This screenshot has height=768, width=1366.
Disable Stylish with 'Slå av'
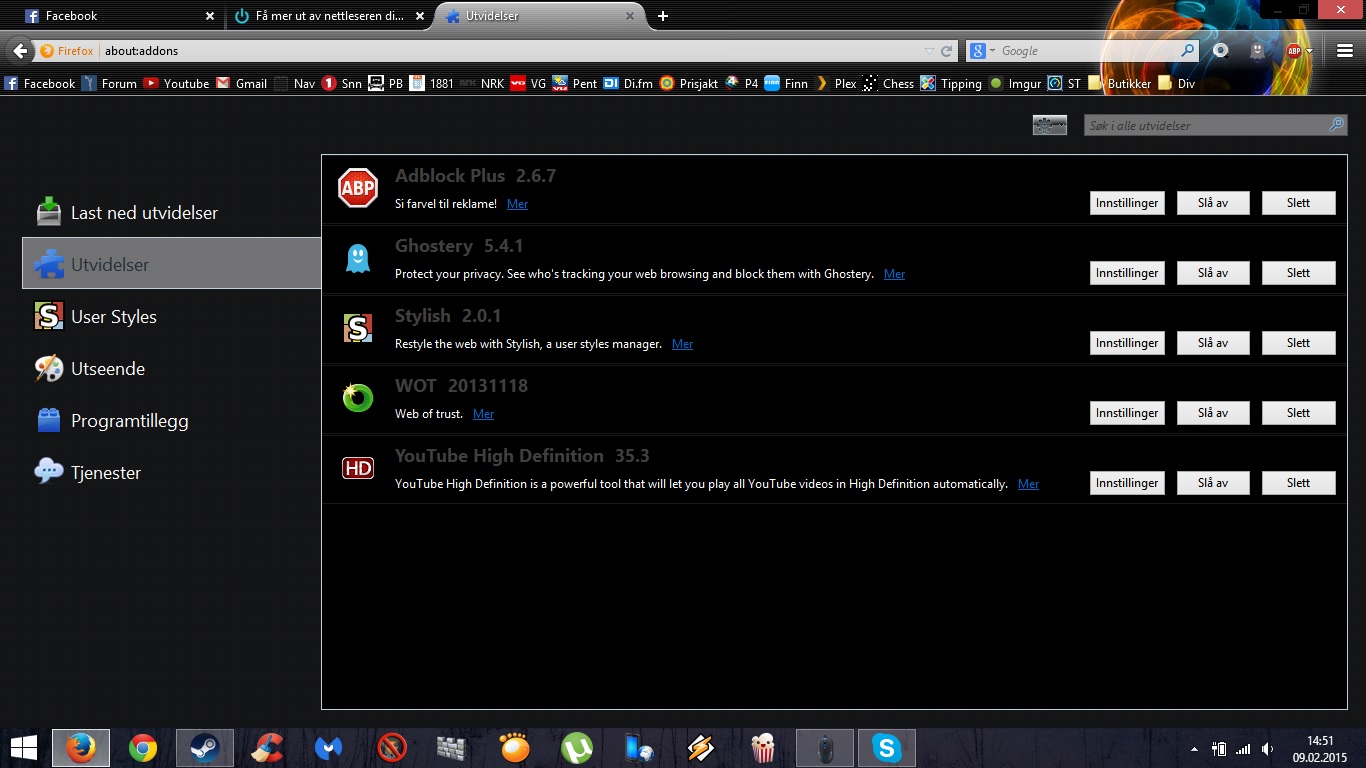(x=1212, y=343)
